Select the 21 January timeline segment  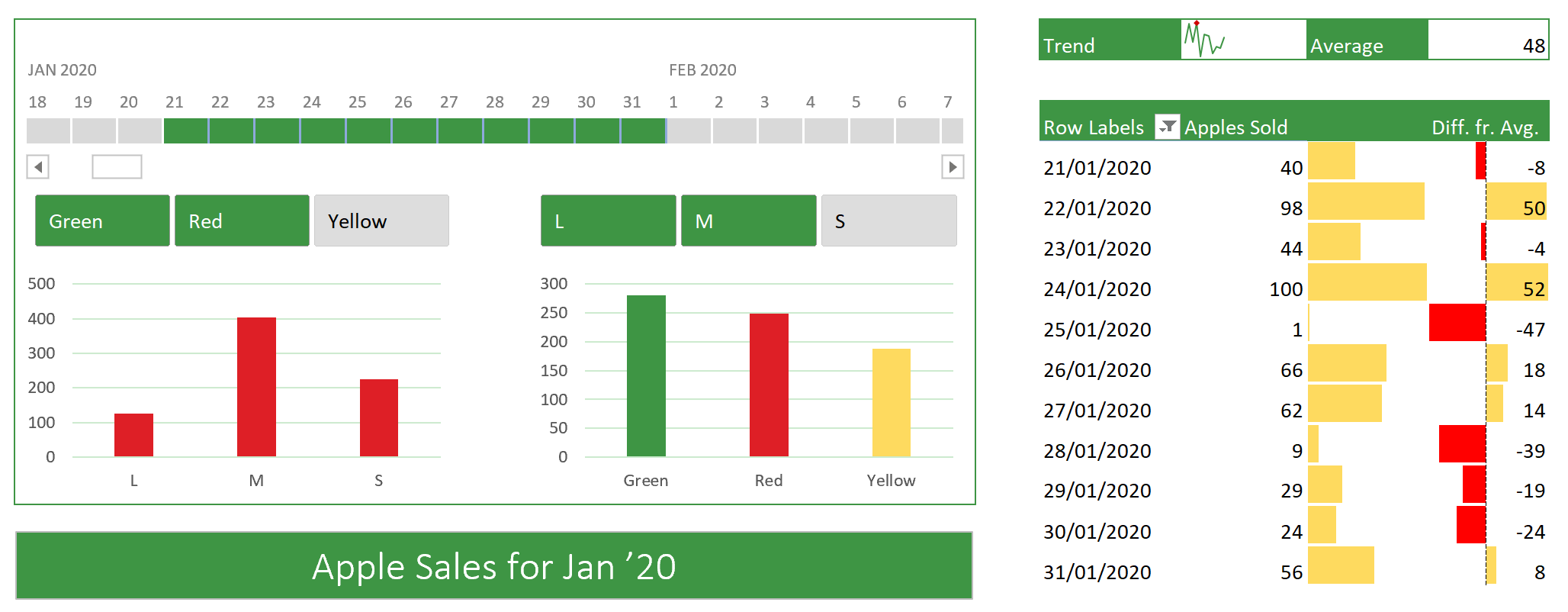pos(186,130)
